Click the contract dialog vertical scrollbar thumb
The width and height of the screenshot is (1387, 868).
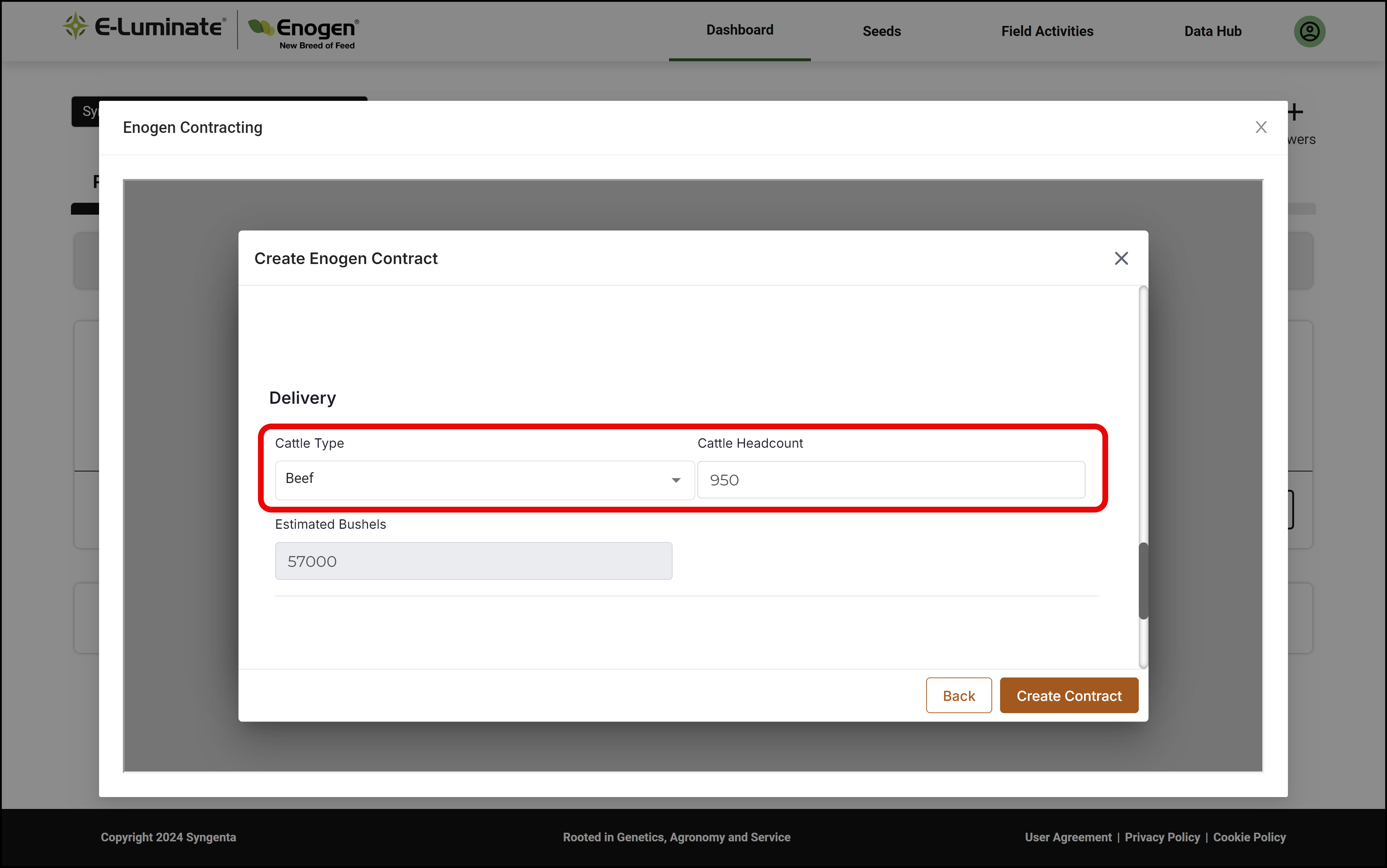[1142, 580]
